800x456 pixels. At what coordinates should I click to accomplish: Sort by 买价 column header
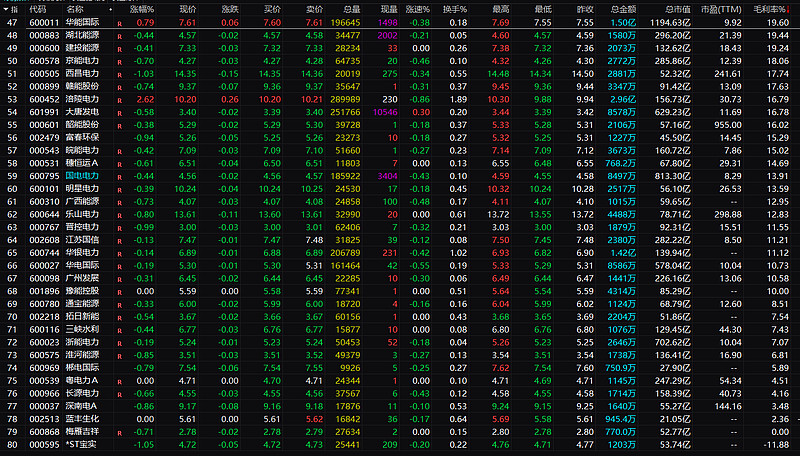point(272,9)
